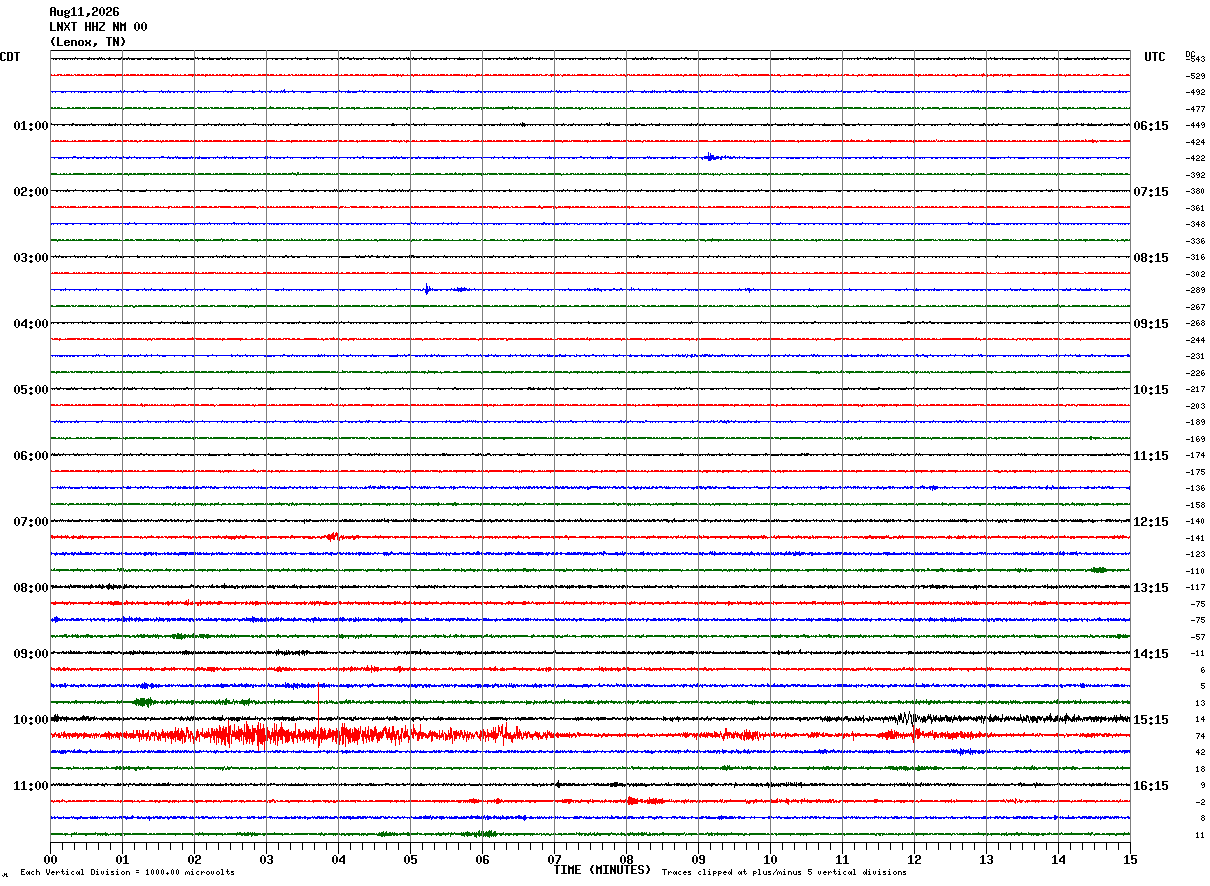Select the LNXT HHZ NM 00 station header
1210x886 pixels.
(98, 27)
